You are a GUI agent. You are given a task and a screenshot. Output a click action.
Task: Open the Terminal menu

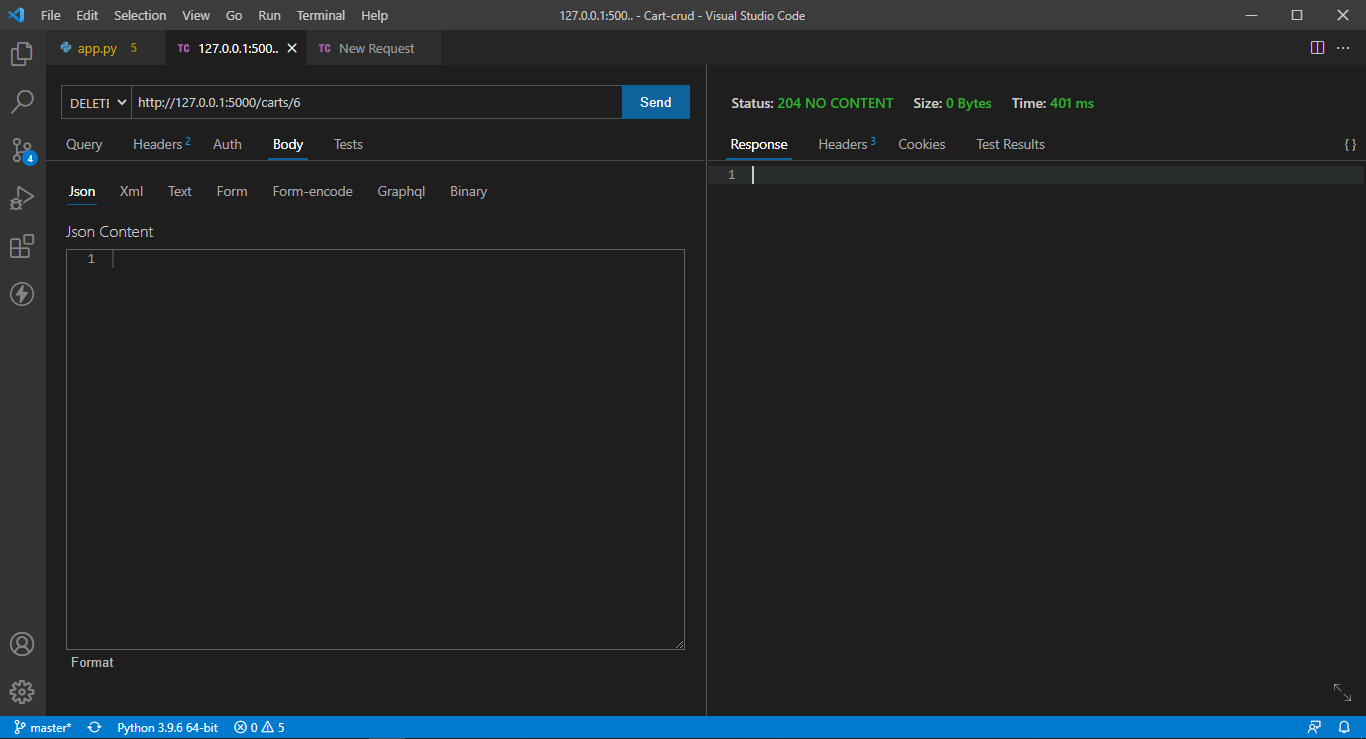pyautogui.click(x=321, y=15)
